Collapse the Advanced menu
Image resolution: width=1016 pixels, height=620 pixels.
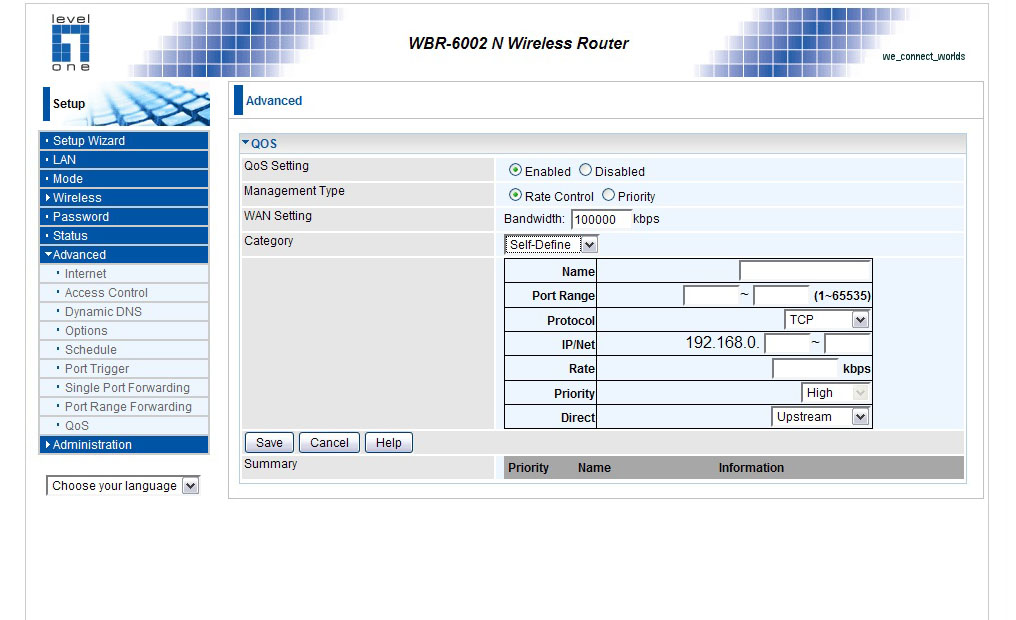pos(124,255)
